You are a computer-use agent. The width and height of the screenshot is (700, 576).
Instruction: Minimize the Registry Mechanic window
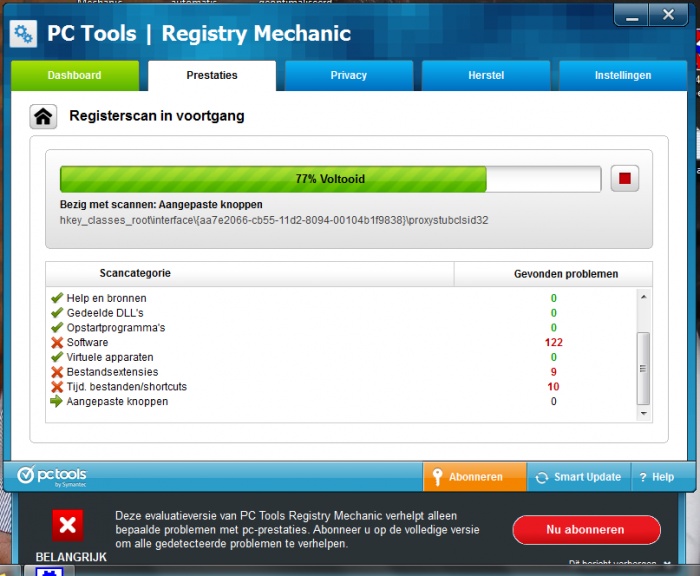pos(632,16)
